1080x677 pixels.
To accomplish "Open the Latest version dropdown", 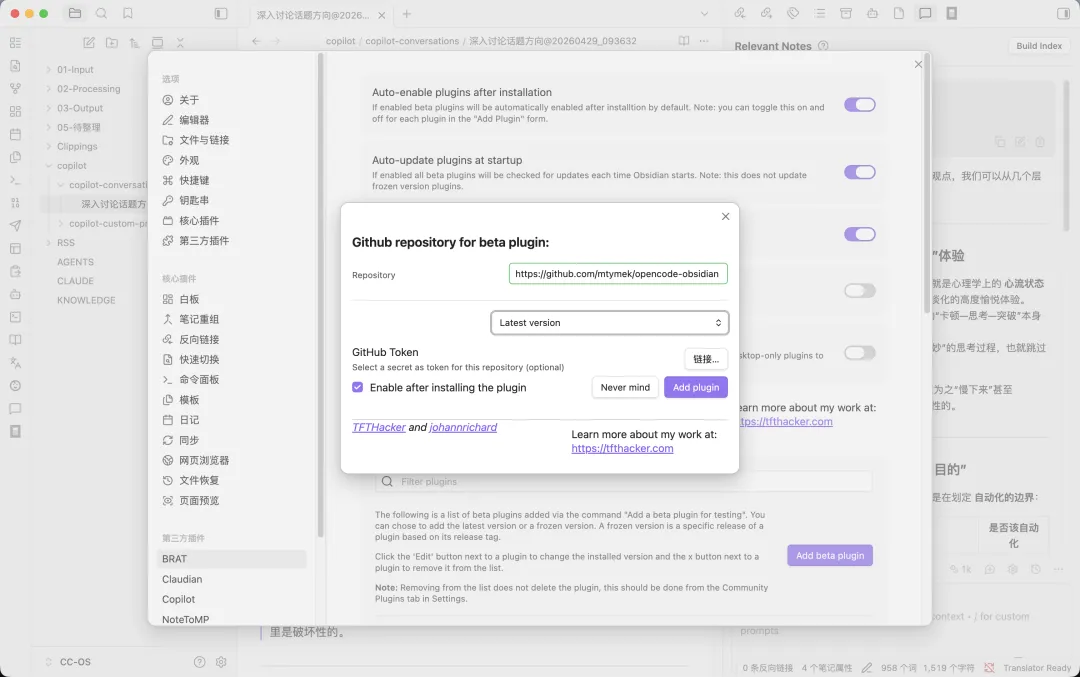I will [609, 323].
